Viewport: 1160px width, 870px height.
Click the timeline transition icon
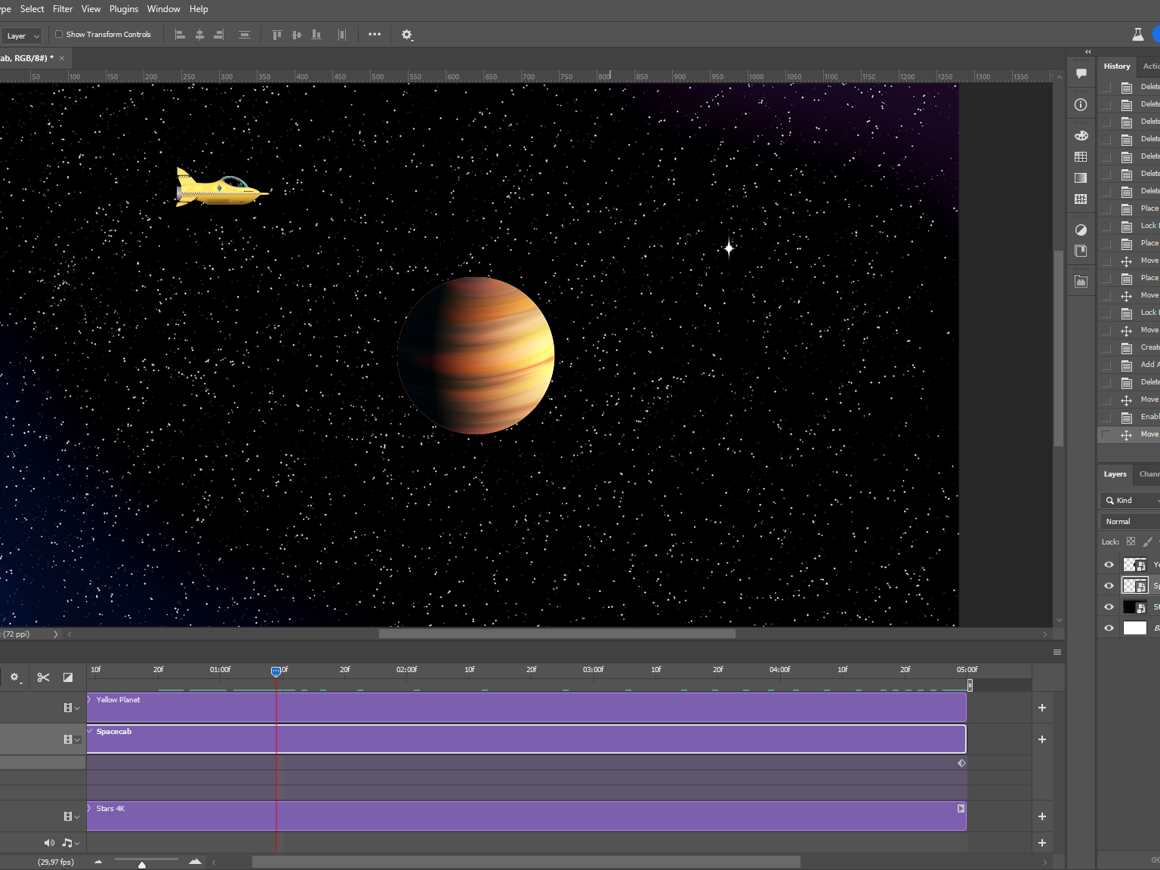pyautogui.click(x=68, y=677)
